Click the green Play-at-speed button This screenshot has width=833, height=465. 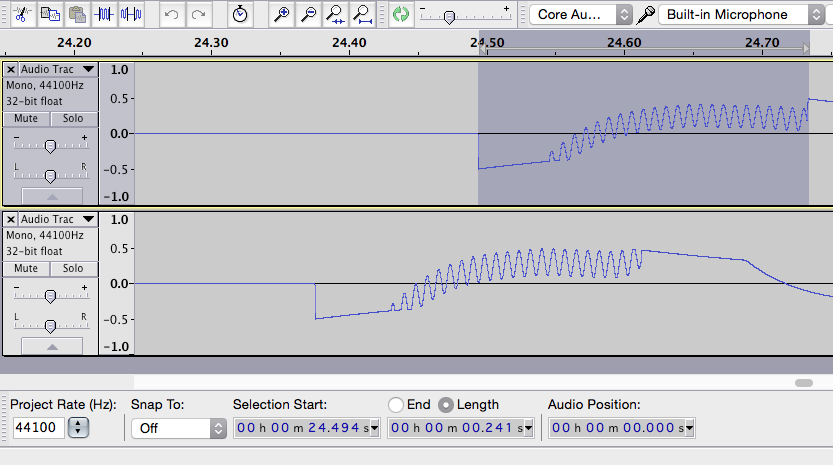(x=400, y=14)
